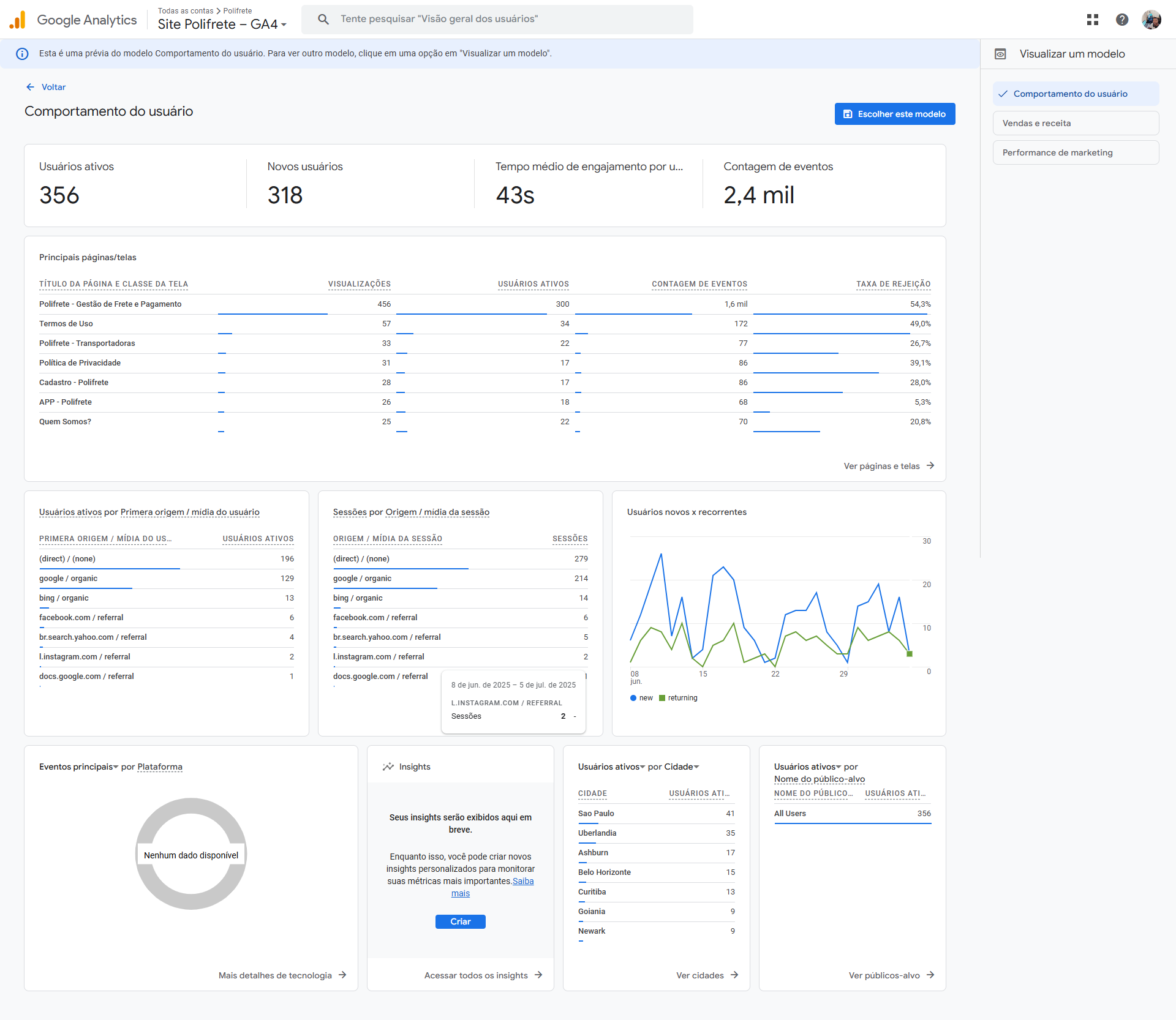Open Primera origem / mídia do usuário selector
Image resolution: width=1176 pixels, height=1020 pixels.
[x=190, y=512]
